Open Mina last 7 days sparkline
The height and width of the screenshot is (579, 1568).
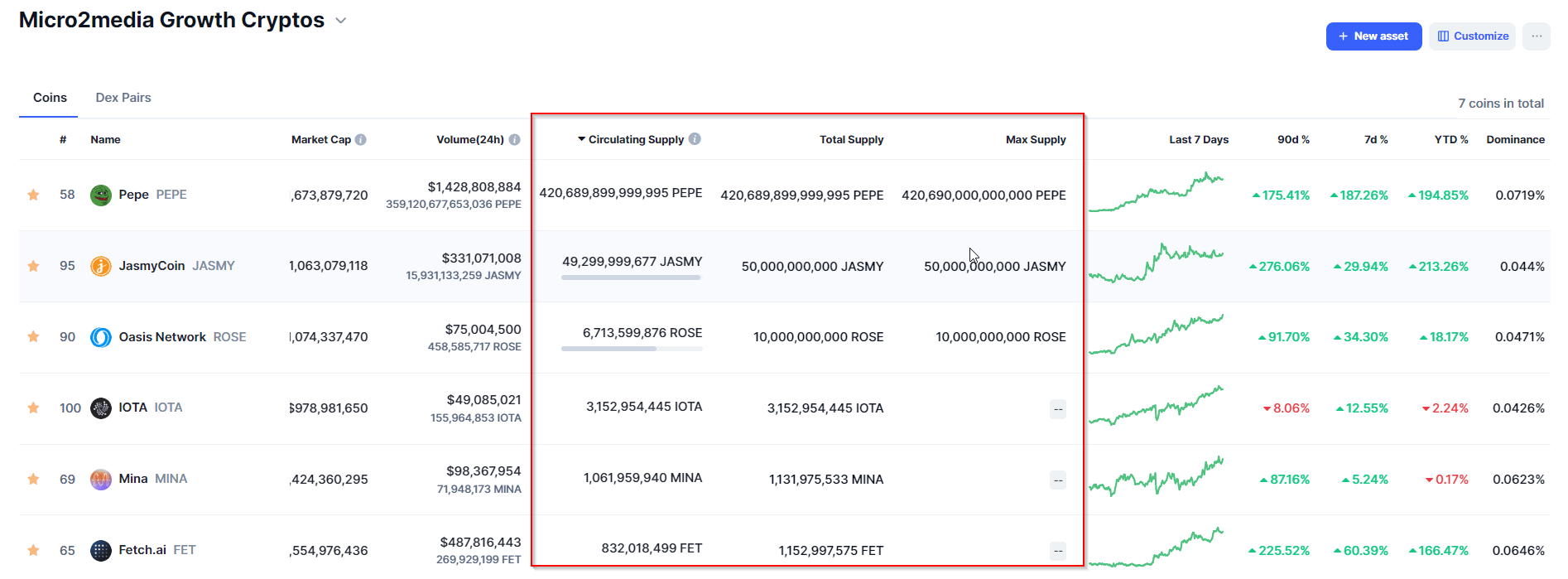(1156, 476)
